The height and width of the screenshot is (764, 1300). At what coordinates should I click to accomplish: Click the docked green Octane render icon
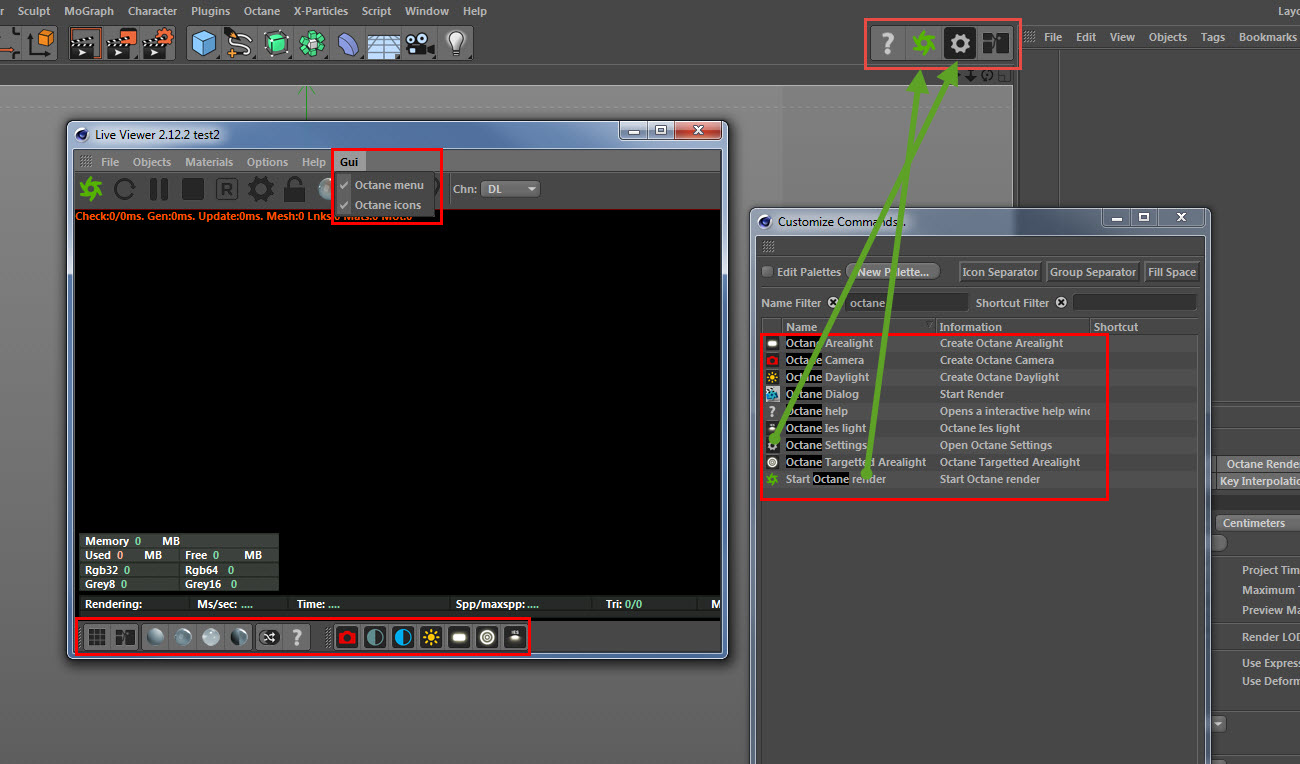923,43
